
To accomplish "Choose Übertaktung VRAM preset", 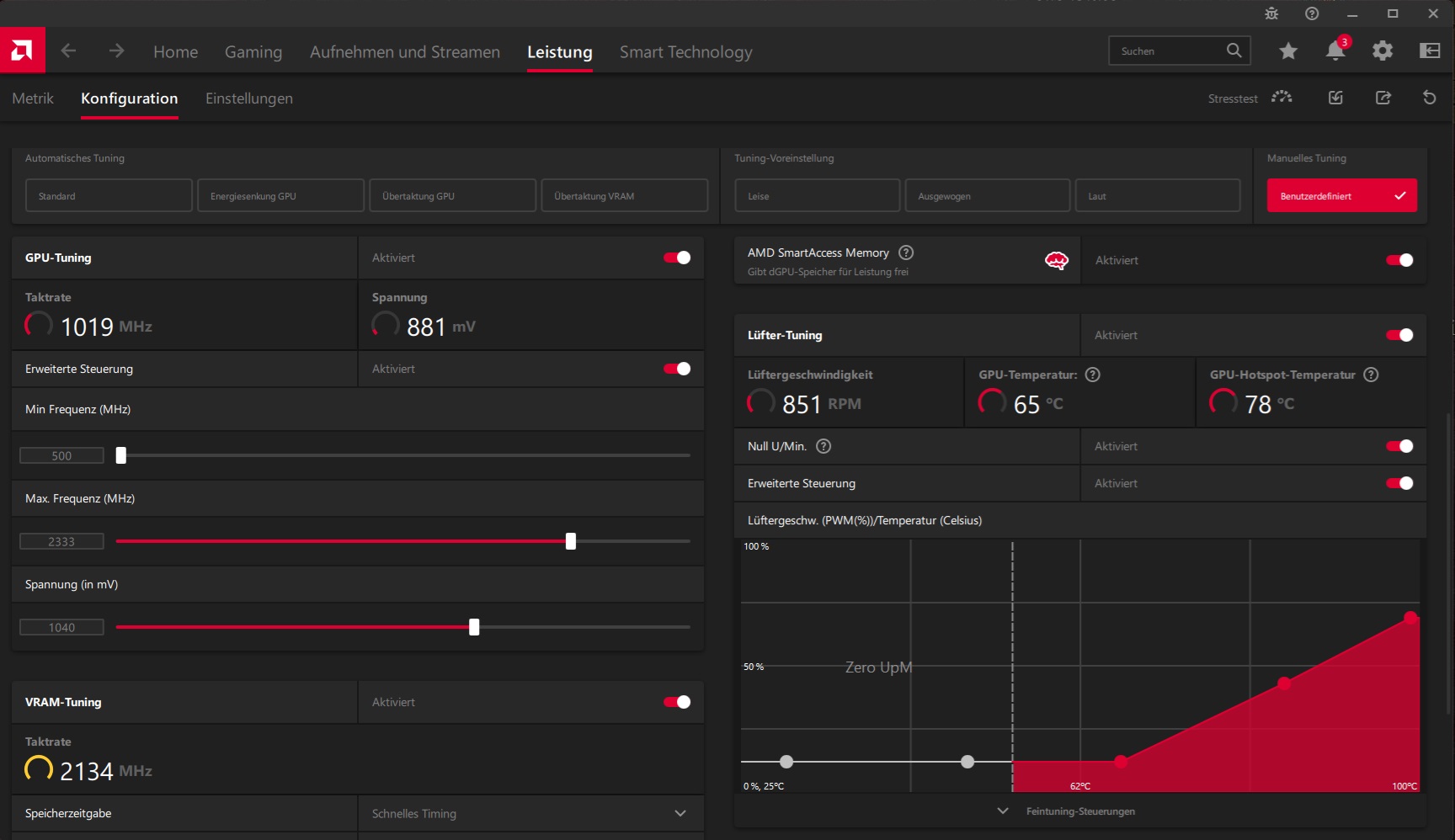I will [x=624, y=195].
